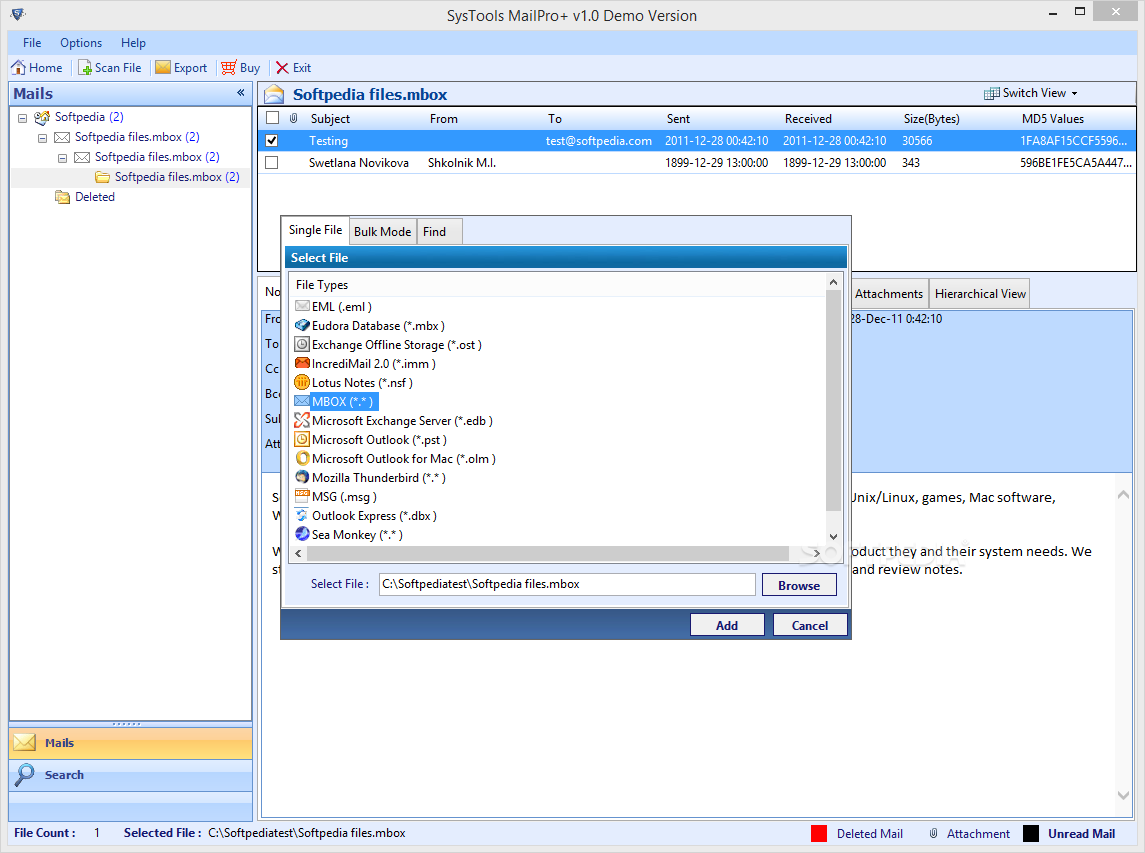Switch to the Single File tab
Screen dimensions: 1145x853
pyautogui.click(x=315, y=230)
